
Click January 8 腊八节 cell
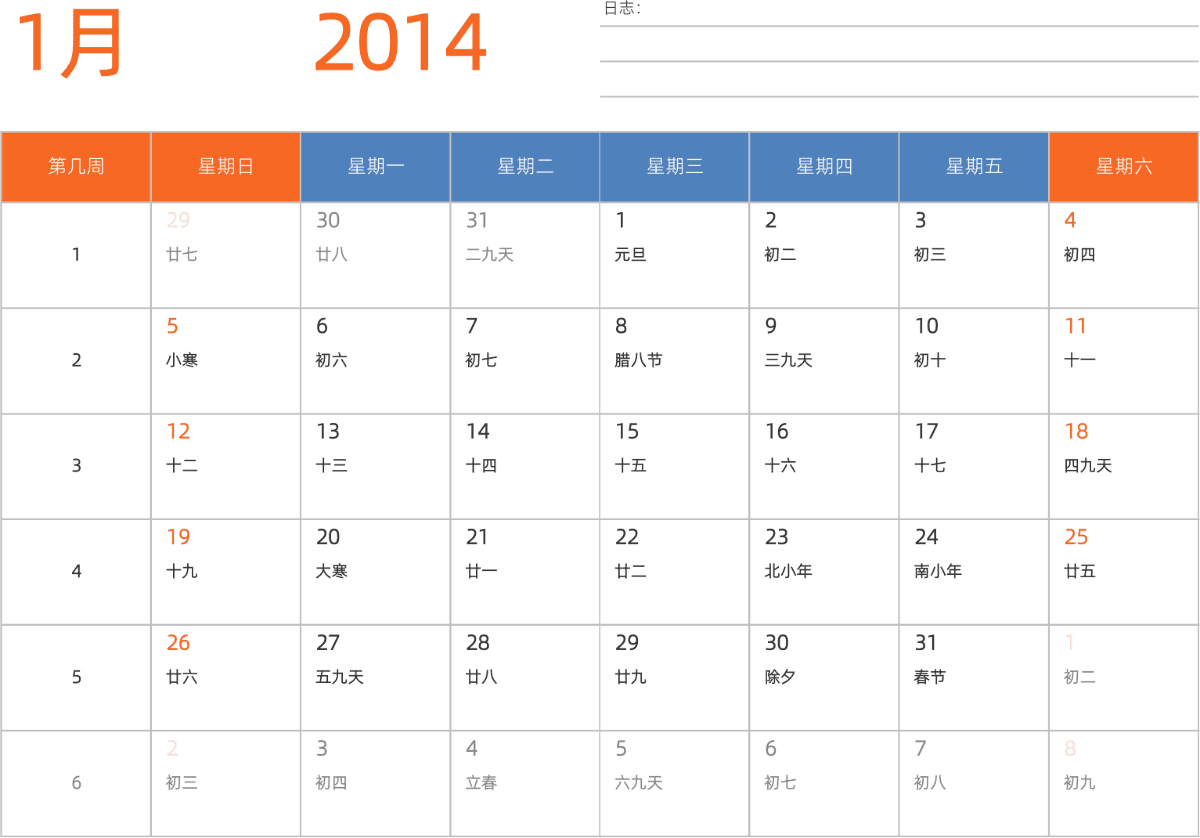pyautogui.click(x=674, y=361)
